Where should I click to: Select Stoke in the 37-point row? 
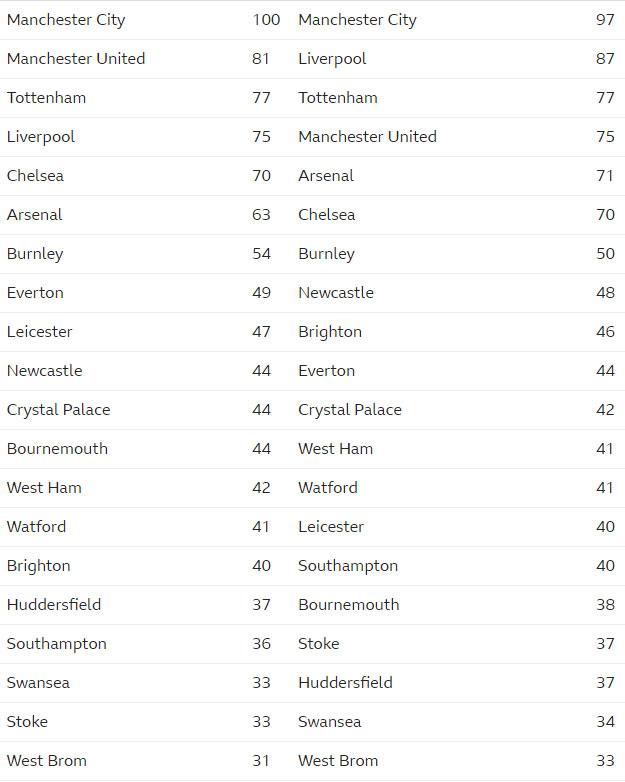coord(319,644)
